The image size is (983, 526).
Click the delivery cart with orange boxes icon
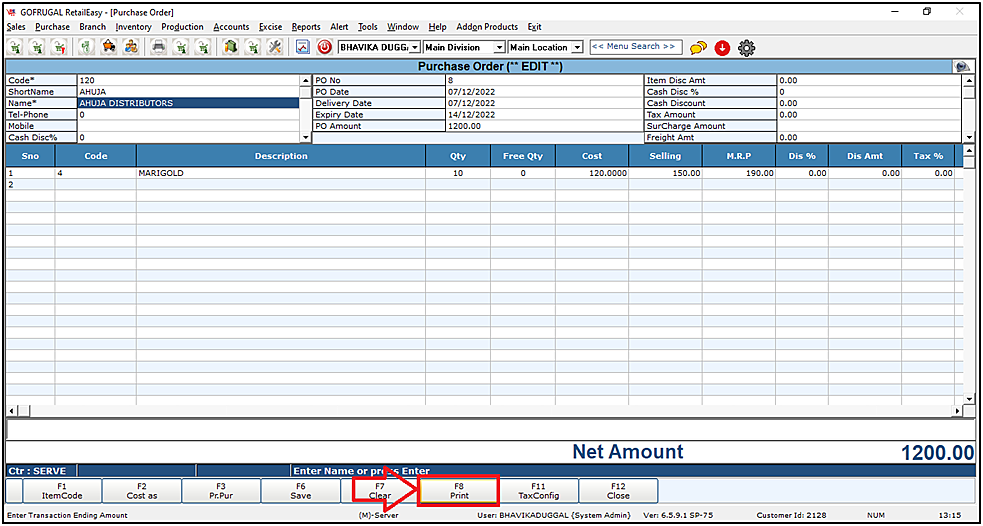point(110,47)
